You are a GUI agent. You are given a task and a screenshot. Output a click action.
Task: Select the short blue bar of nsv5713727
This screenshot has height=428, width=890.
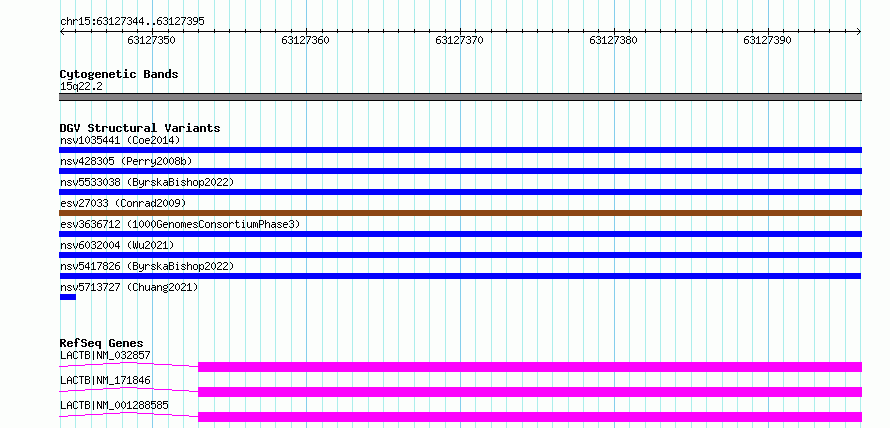point(68,297)
